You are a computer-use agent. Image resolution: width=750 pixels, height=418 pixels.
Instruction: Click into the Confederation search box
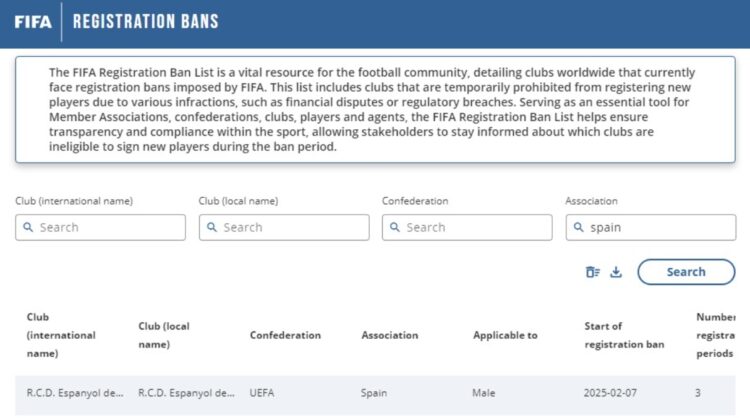[475, 228]
